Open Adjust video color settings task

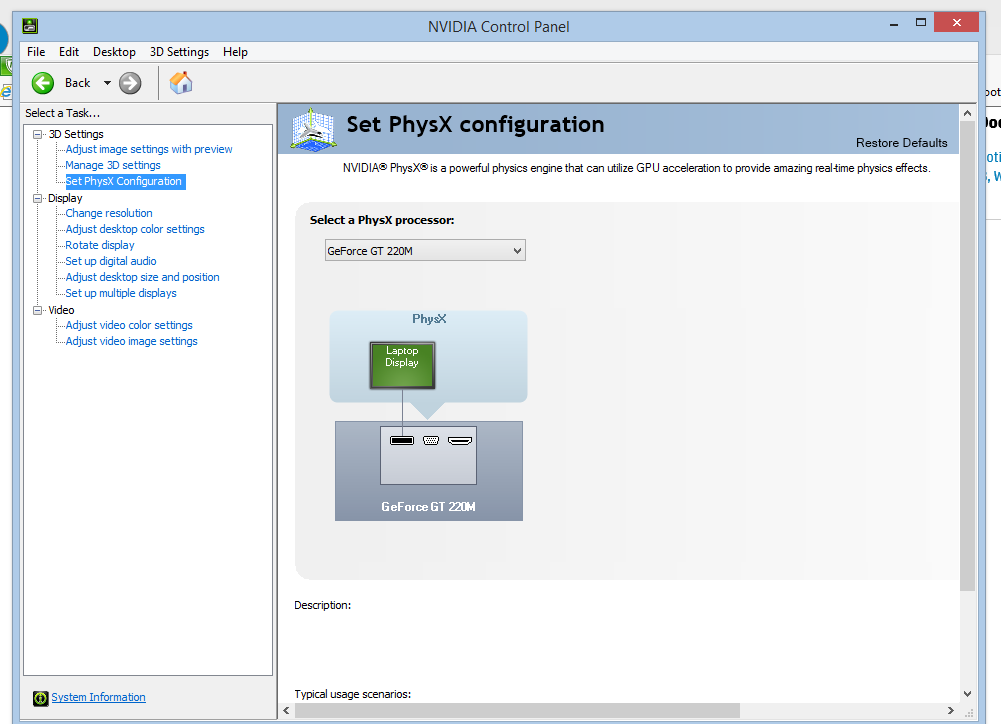[x=128, y=325]
